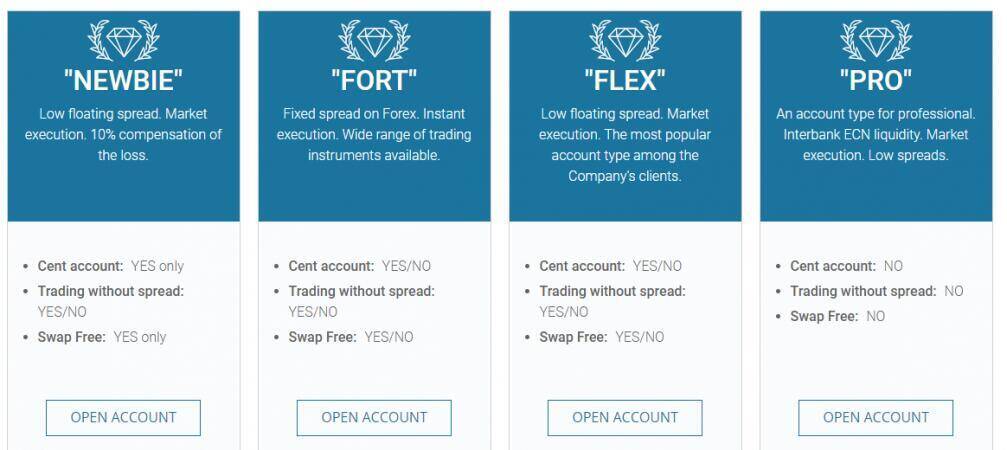Open account for the FLEX plan
This screenshot has height=450, width=1007.
click(625, 417)
